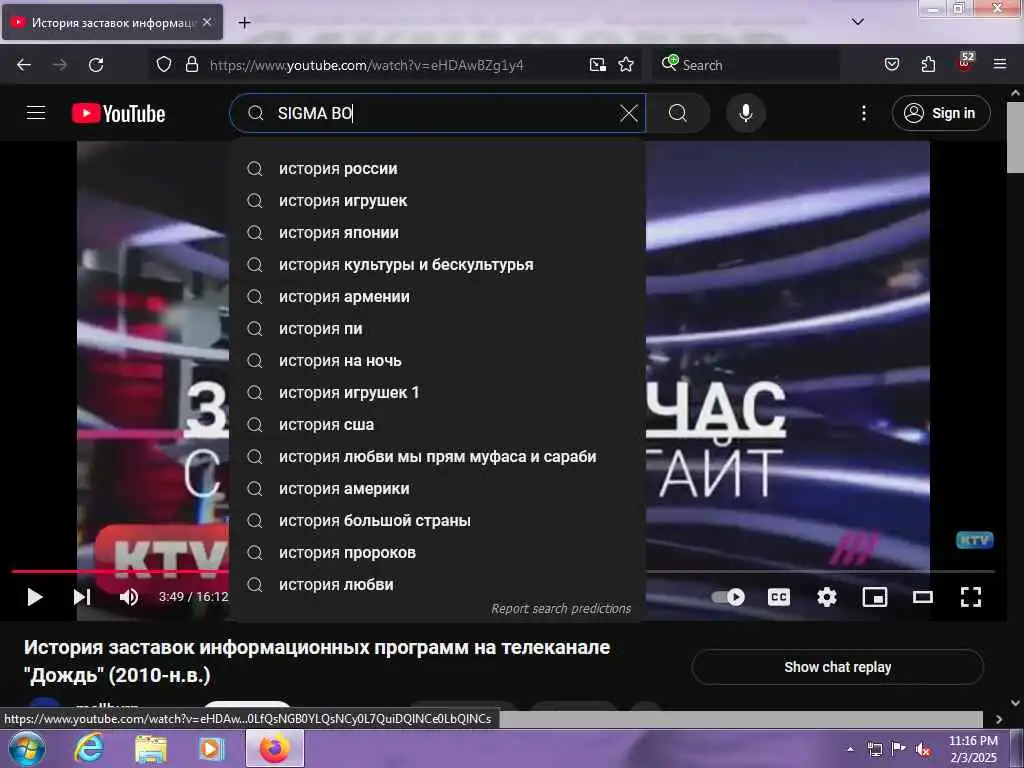
Task: Pick the last suggestion история любви
Action: click(438, 584)
